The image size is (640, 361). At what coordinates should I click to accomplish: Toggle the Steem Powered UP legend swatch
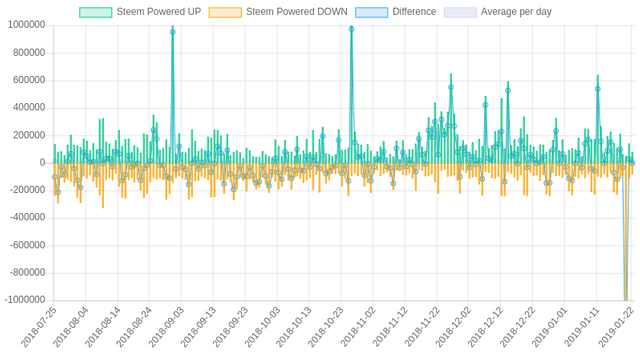point(96,12)
